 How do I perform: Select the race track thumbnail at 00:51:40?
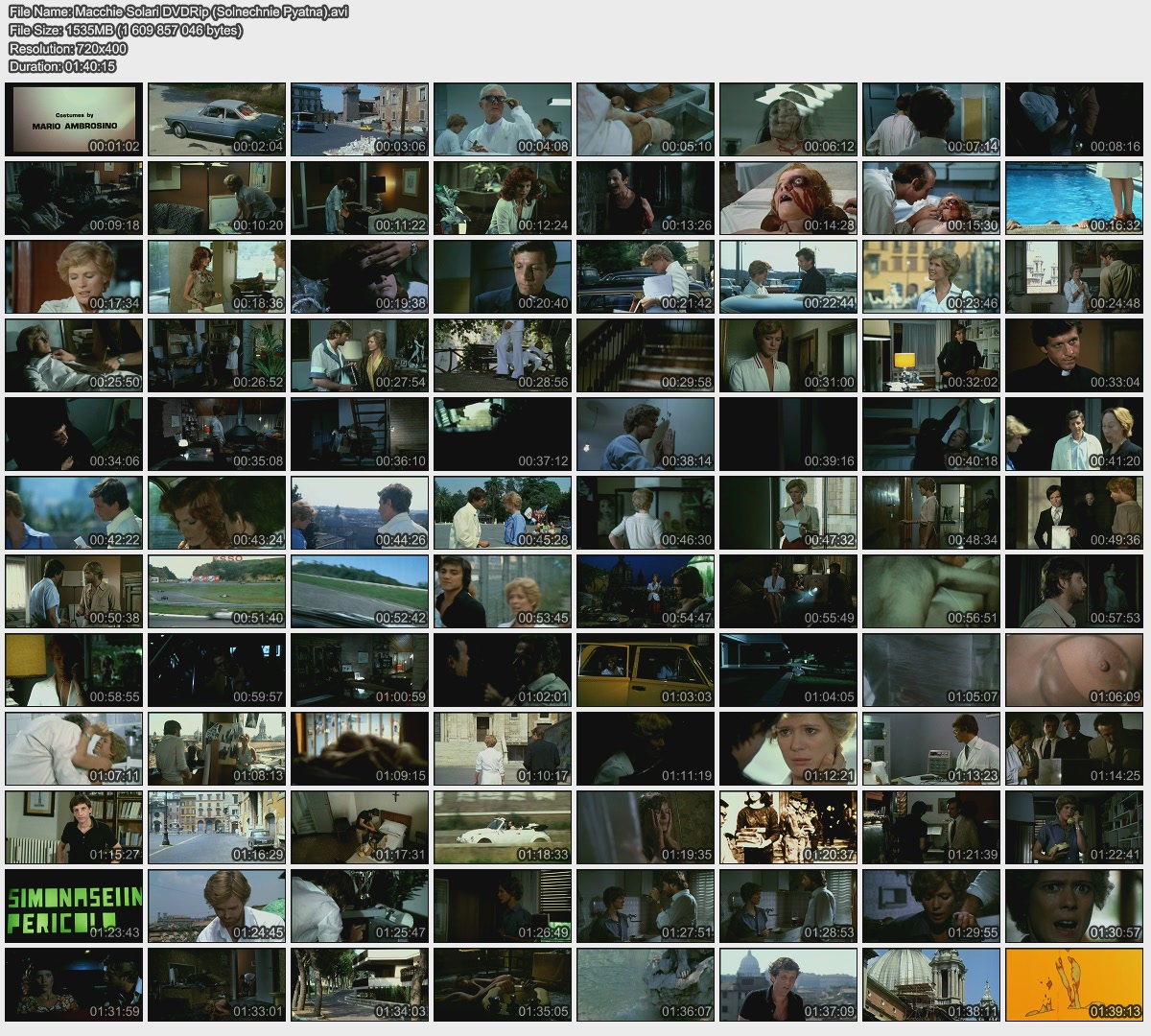pyautogui.click(x=217, y=590)
